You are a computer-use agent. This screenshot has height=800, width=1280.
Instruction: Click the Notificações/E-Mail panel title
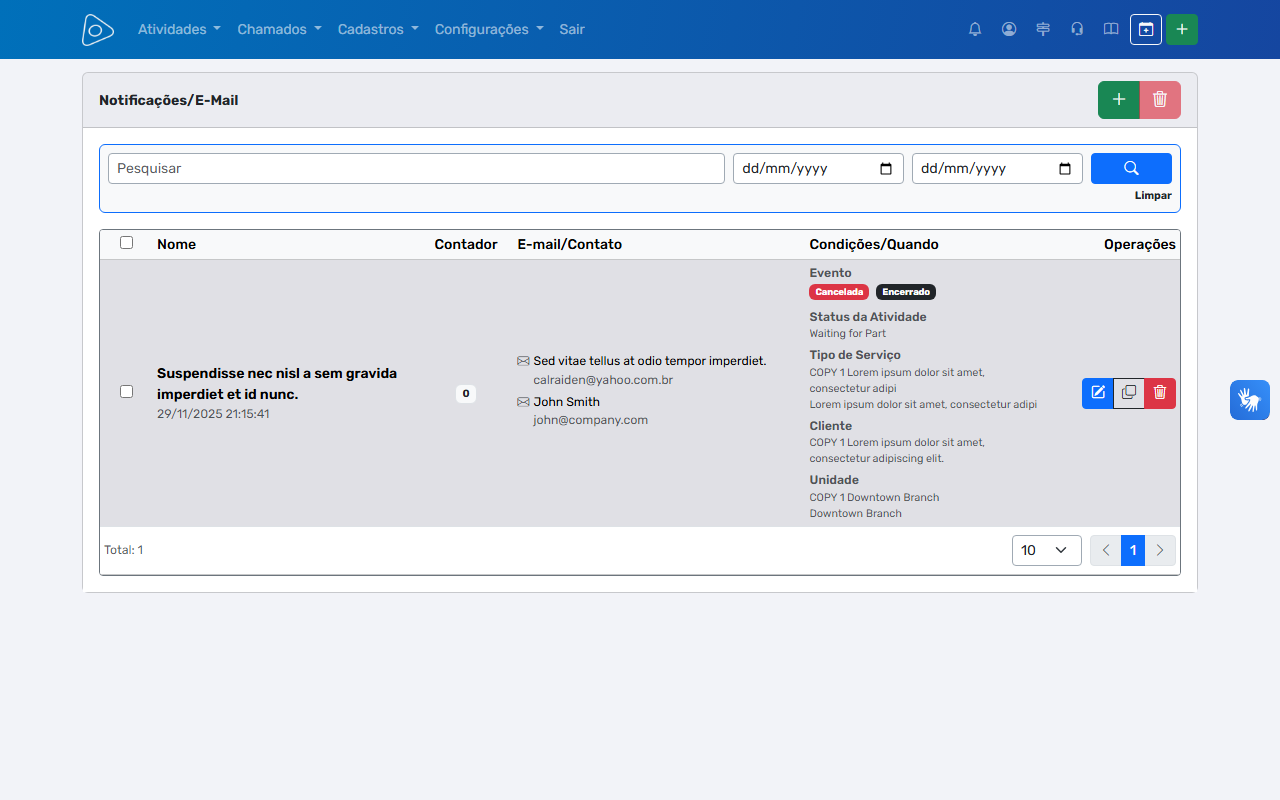coord(169,100)
